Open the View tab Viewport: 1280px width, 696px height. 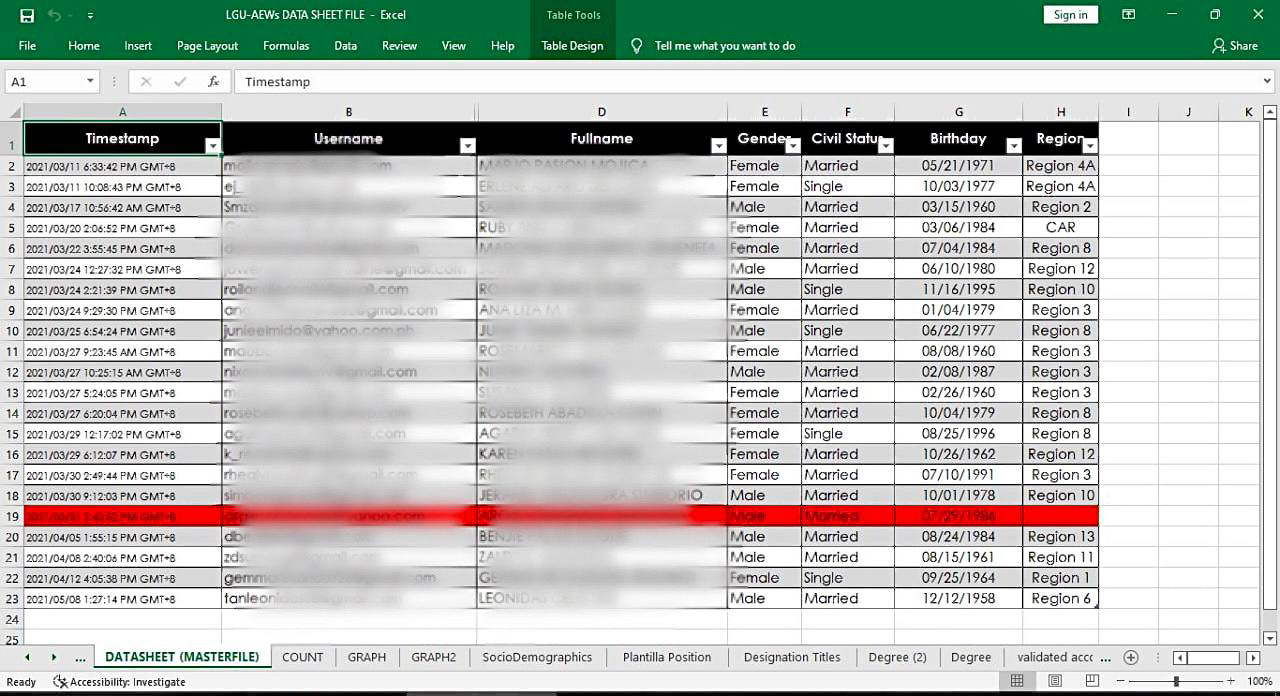click(x=454, y=46)
